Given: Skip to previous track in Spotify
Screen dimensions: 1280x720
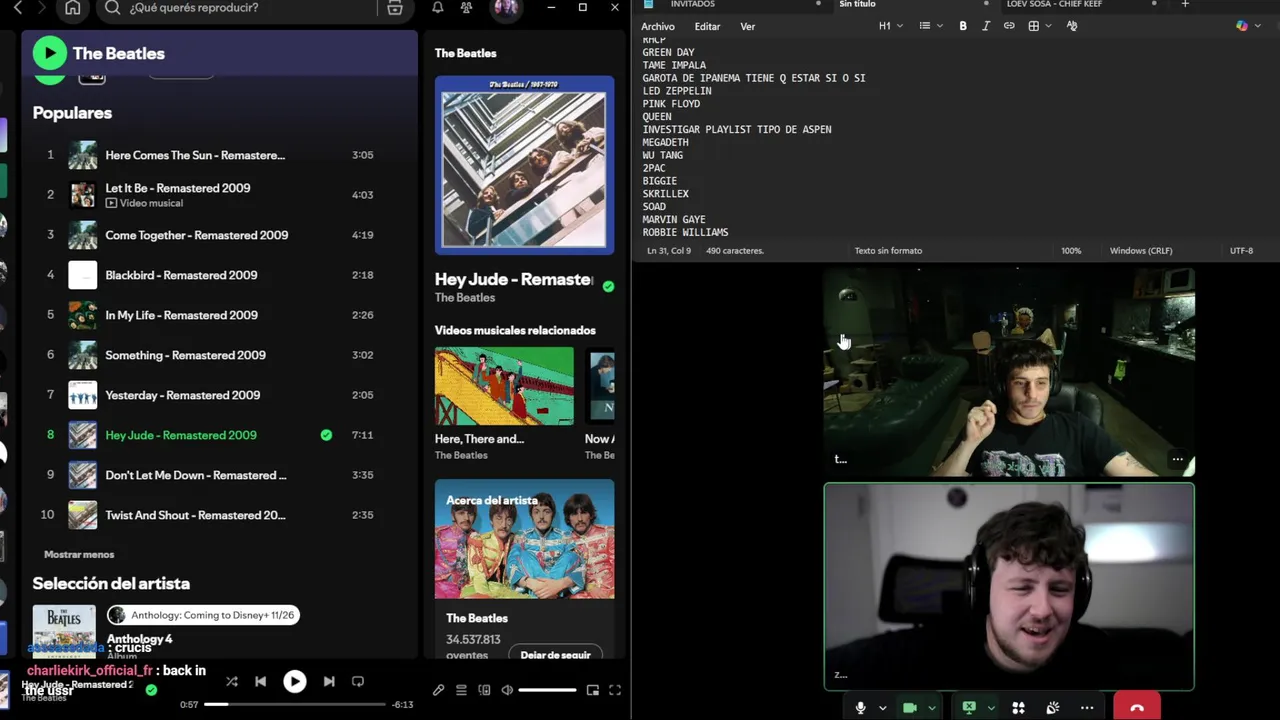Looking at the screenshot, I should 260,681.
